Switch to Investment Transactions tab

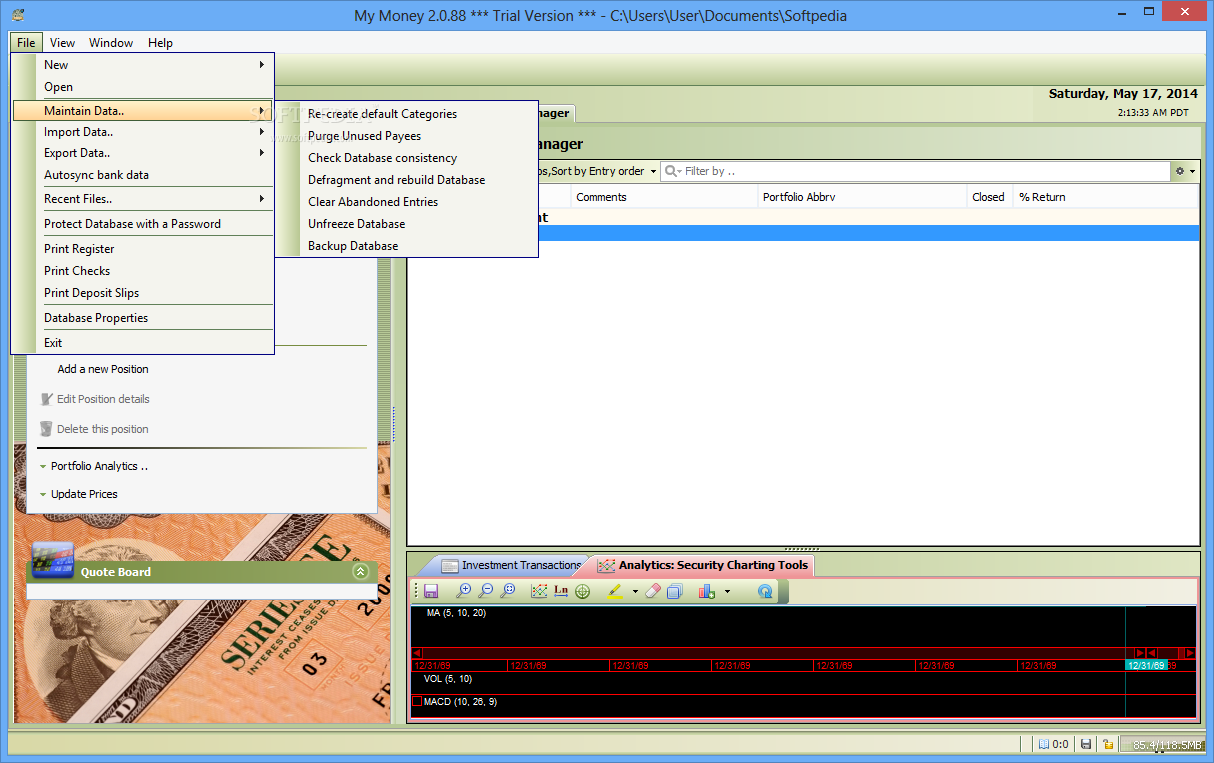coord(510,566)
